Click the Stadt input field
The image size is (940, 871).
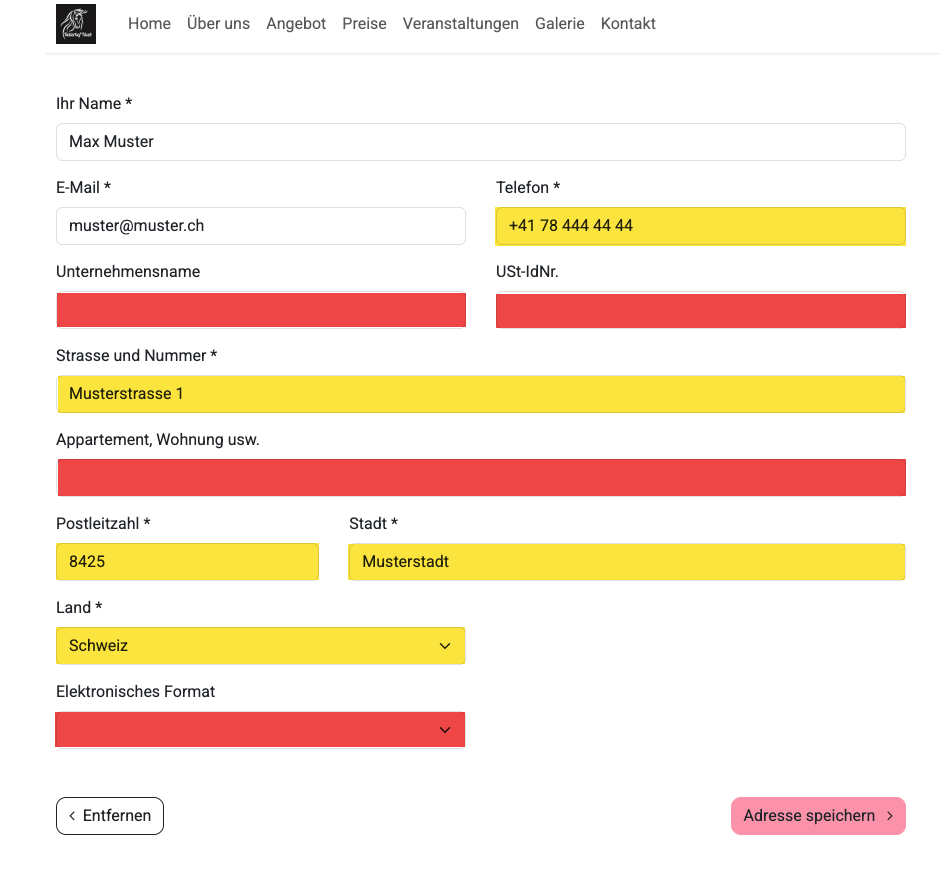[x=626, y=562]
